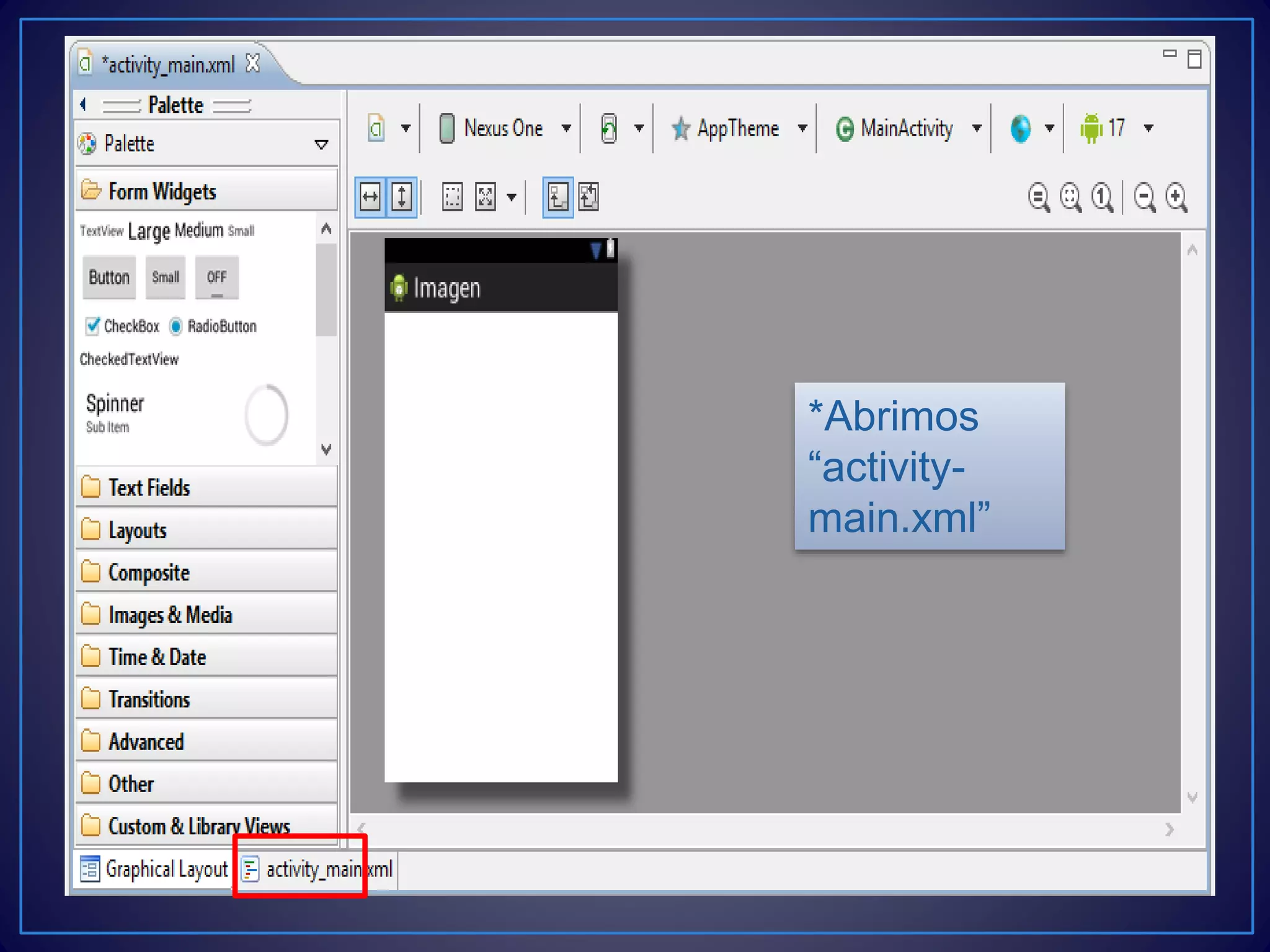Open the locale globe dropdown arrow
Image resolution: width=1270 pixels, height=952 pixels.
tap(1049, 128)
